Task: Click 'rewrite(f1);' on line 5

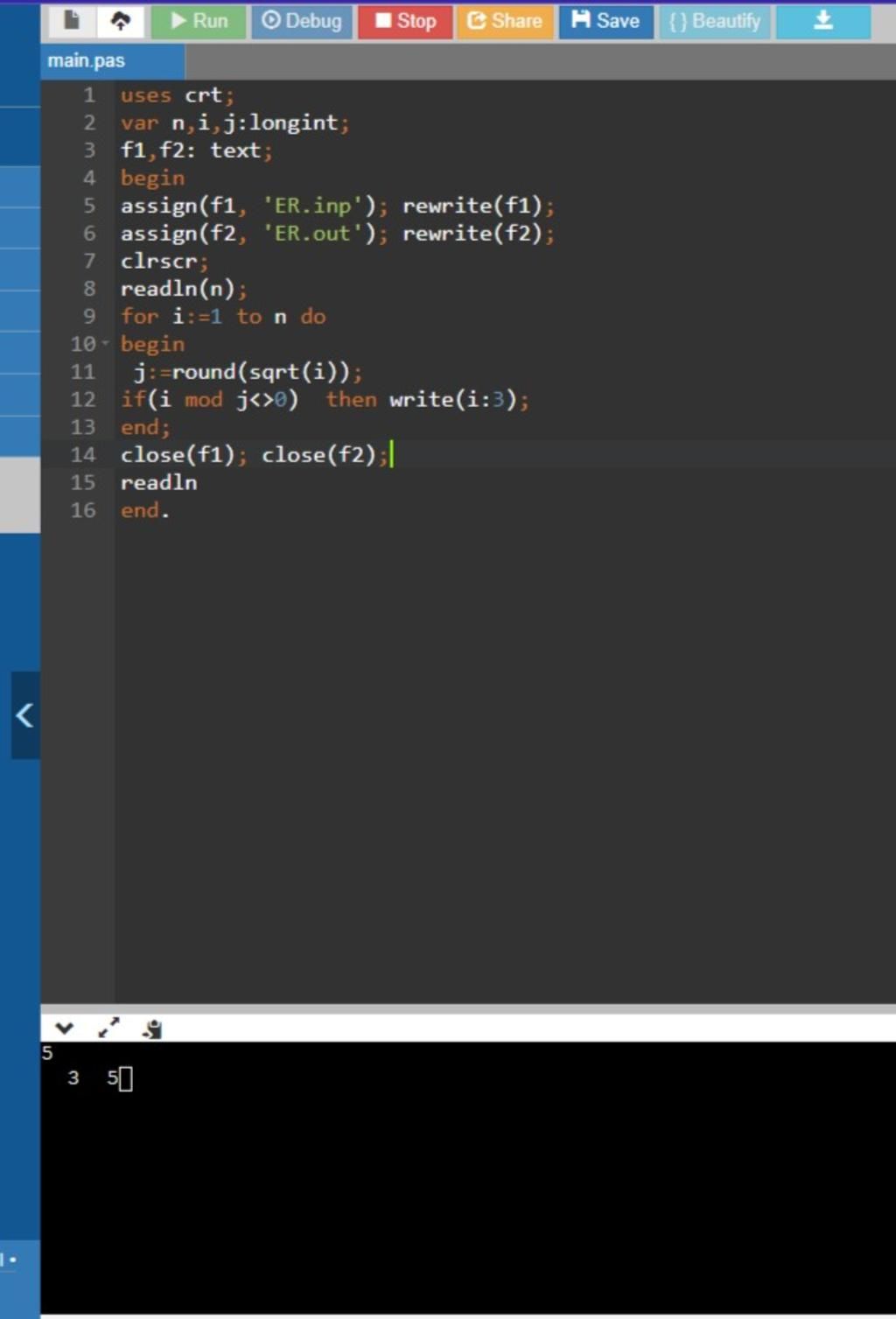Action: pos(478,206)
